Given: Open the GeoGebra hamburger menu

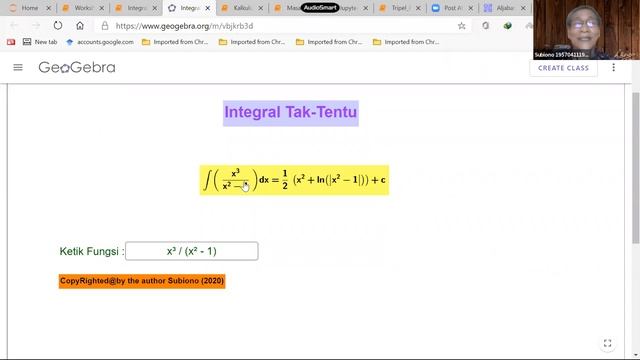Looking at the screenshot, I should (x=18, y=67).
